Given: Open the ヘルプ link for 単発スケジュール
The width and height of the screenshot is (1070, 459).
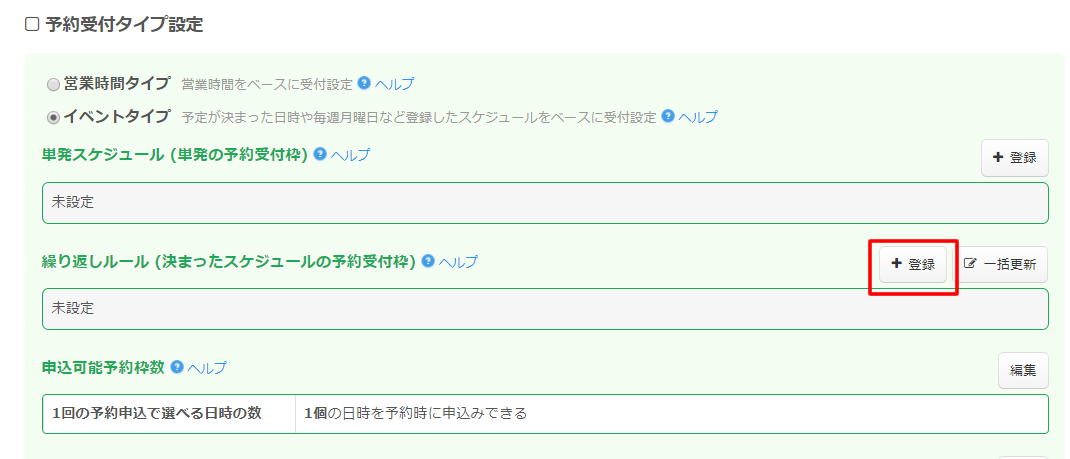Looking at the screenshot, I should (350, 155).
